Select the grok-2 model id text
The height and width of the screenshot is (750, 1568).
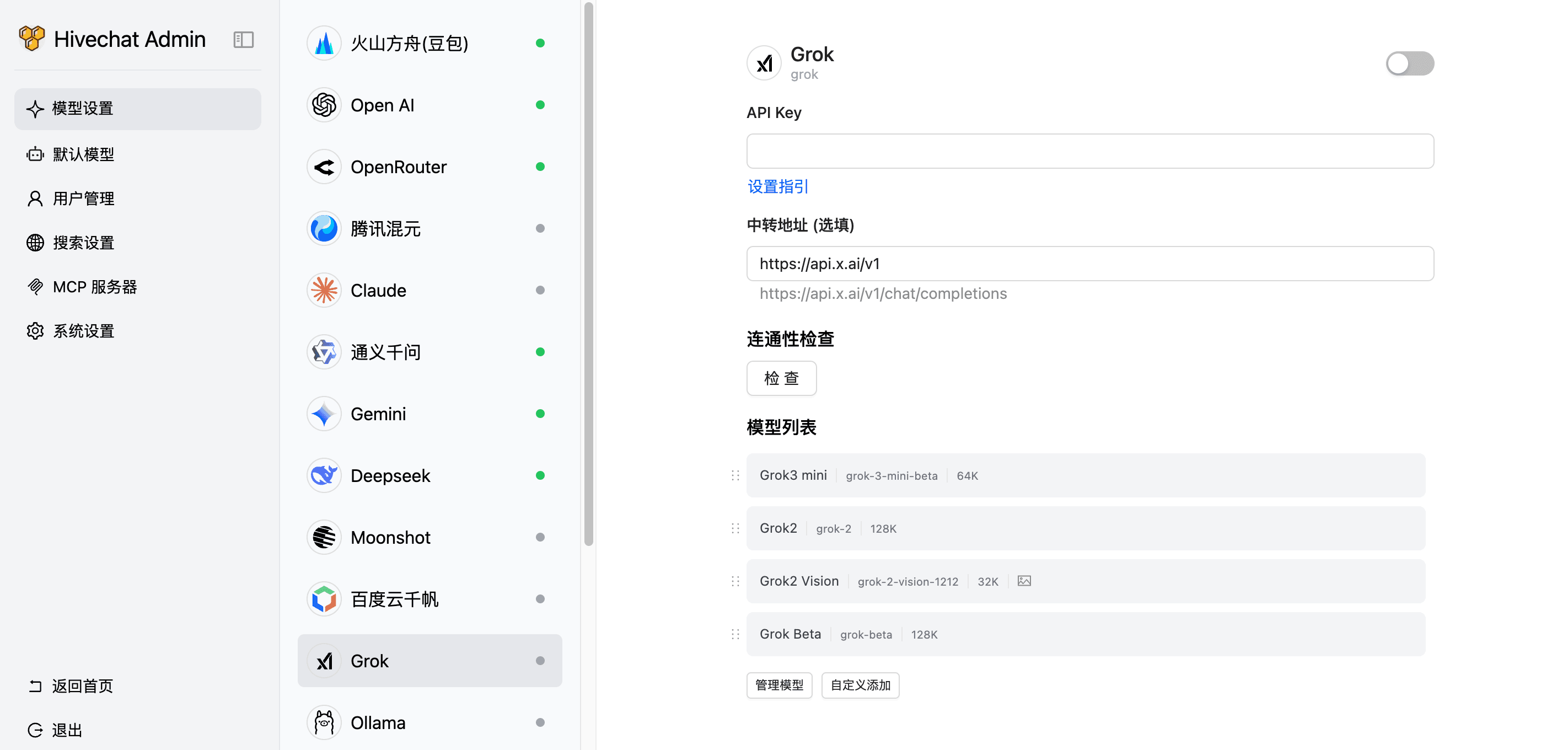click(833, 528)
